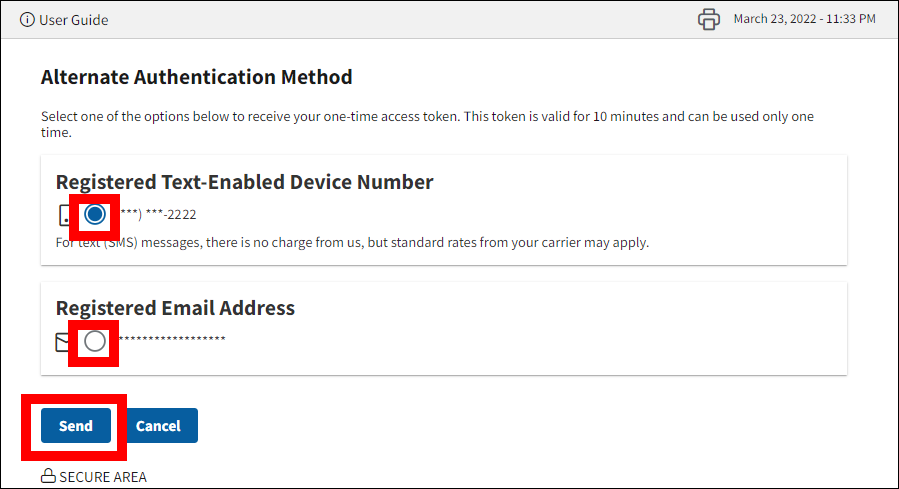Click the Registered Email Address heading
Viewport: 899px width, 489px height.
(x=175, y=308)
